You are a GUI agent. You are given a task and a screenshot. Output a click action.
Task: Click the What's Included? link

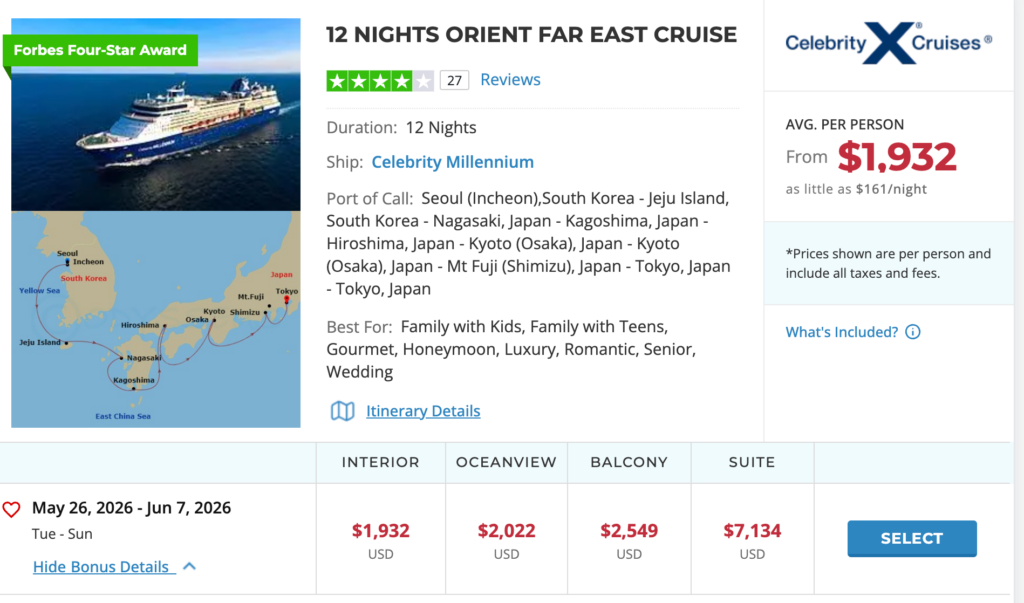pyautogui.click(x=842, y=332)
